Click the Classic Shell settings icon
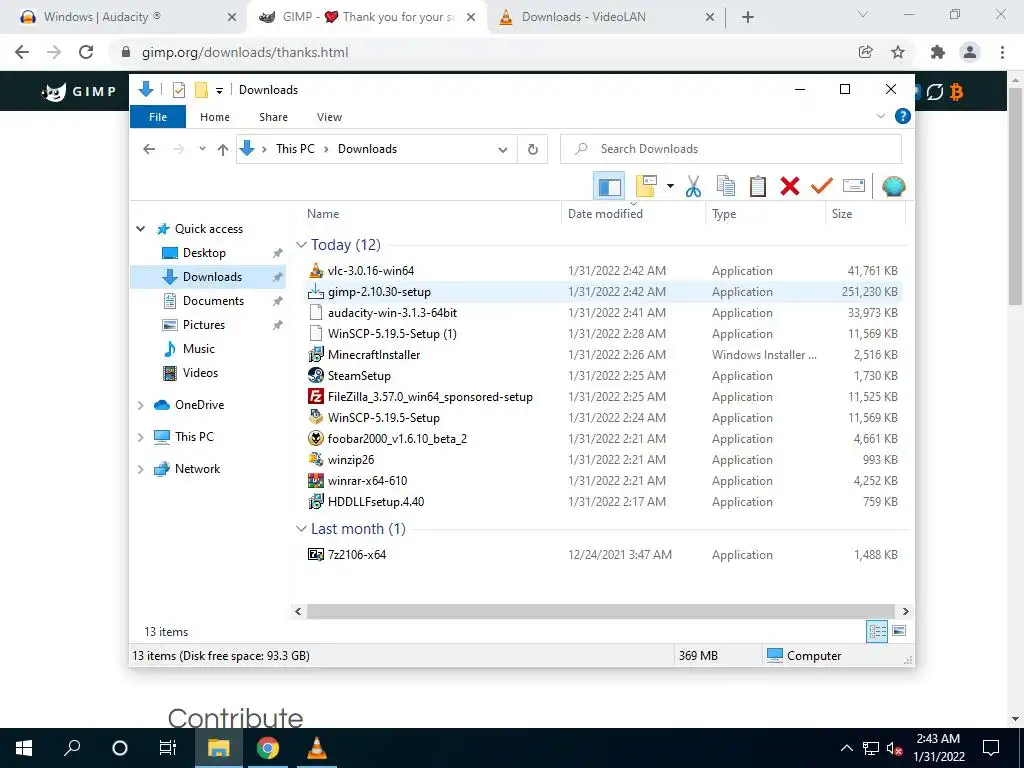The image size is (1024, 768). 893,186
